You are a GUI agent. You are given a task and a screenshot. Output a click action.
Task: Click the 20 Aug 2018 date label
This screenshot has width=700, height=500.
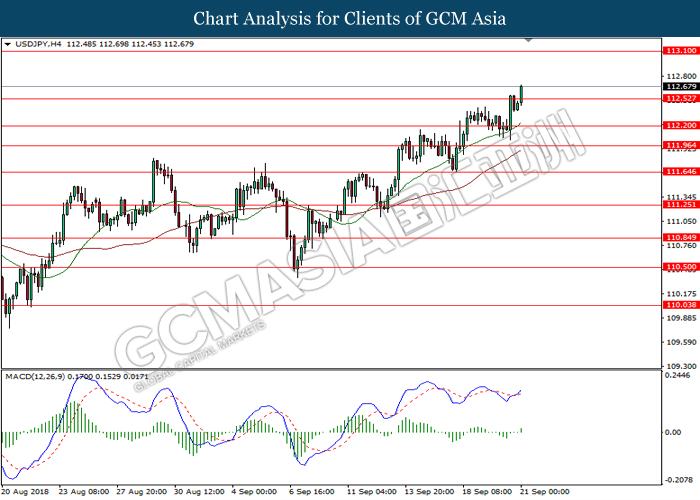point(25,492)
